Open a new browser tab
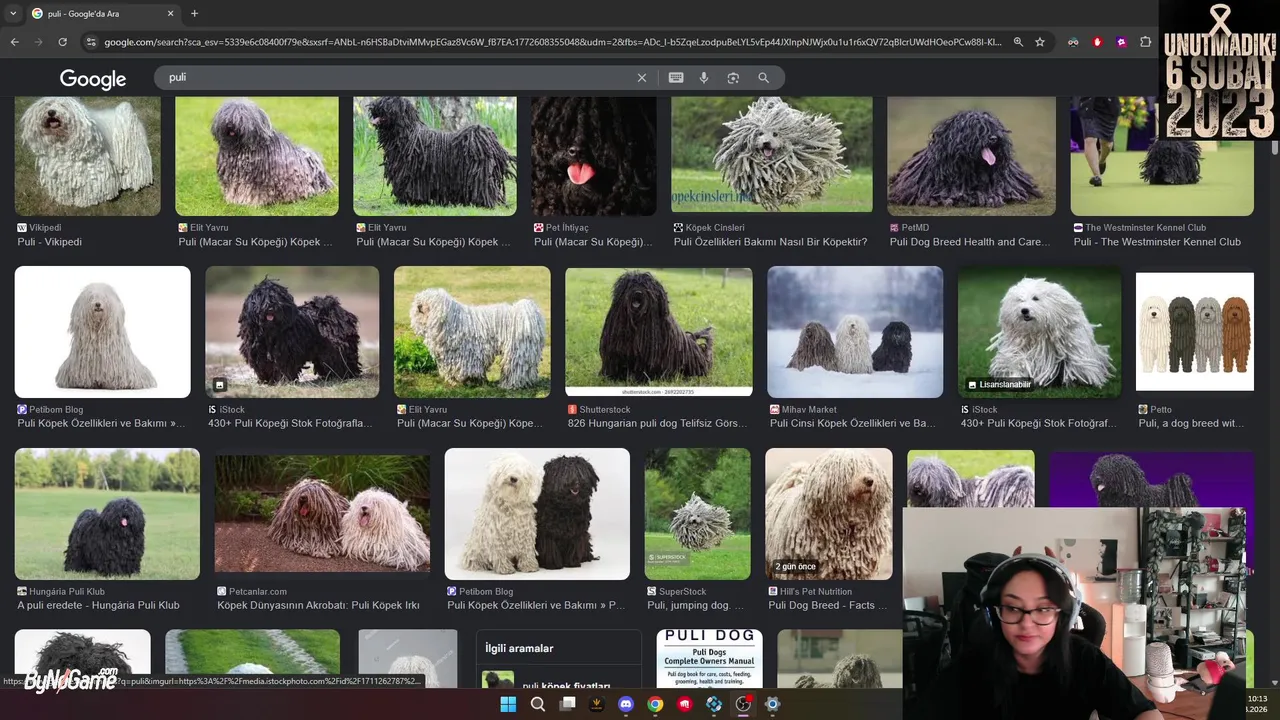Screen dimensions: 1280x720 click(194, 14)
